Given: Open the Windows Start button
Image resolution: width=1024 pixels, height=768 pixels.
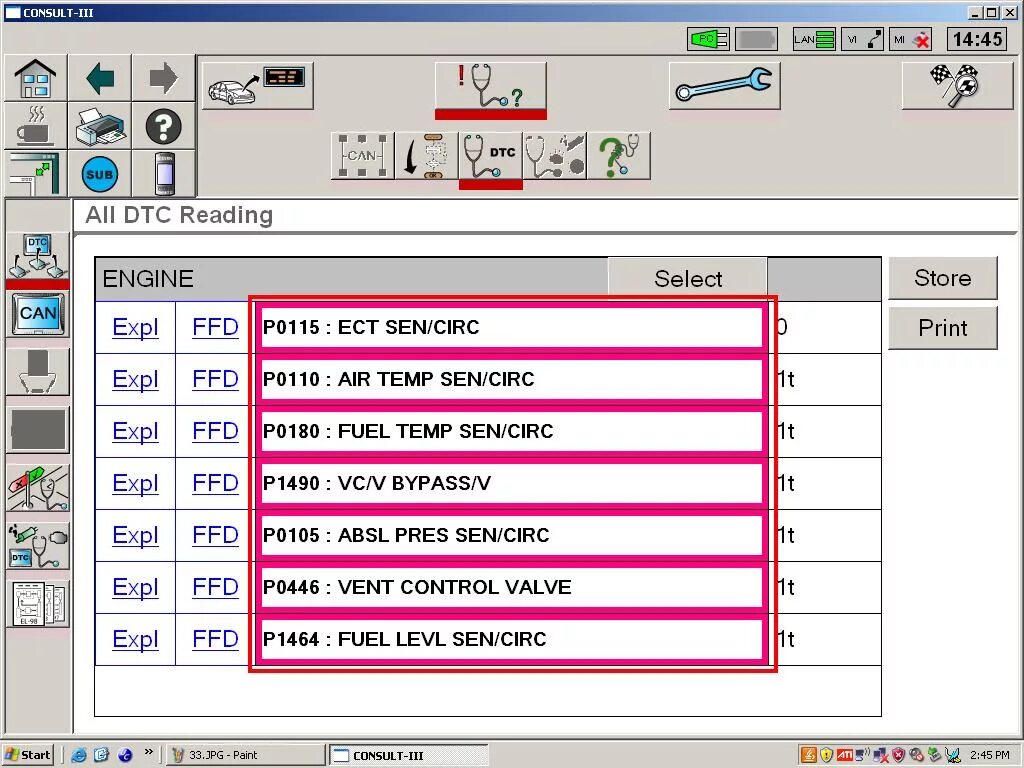Looking at the screenshot, I should point(27,755).
